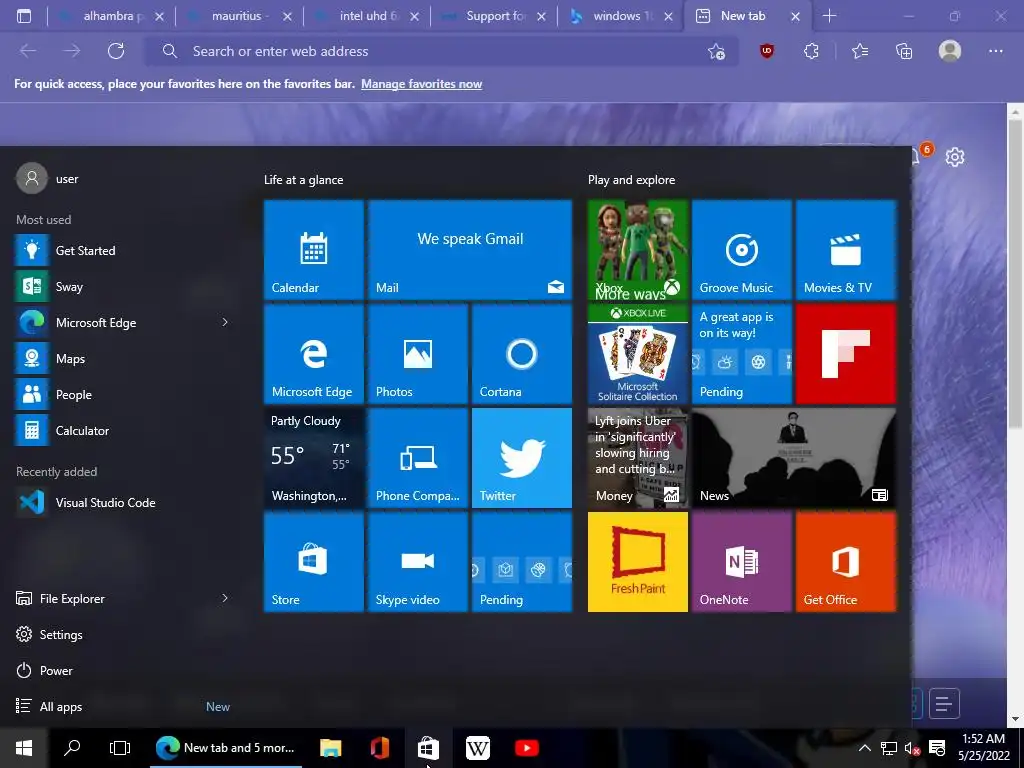Open People from Most used list
The width and height of the screenshot is (1024, 768).
[x=124, y=394]
